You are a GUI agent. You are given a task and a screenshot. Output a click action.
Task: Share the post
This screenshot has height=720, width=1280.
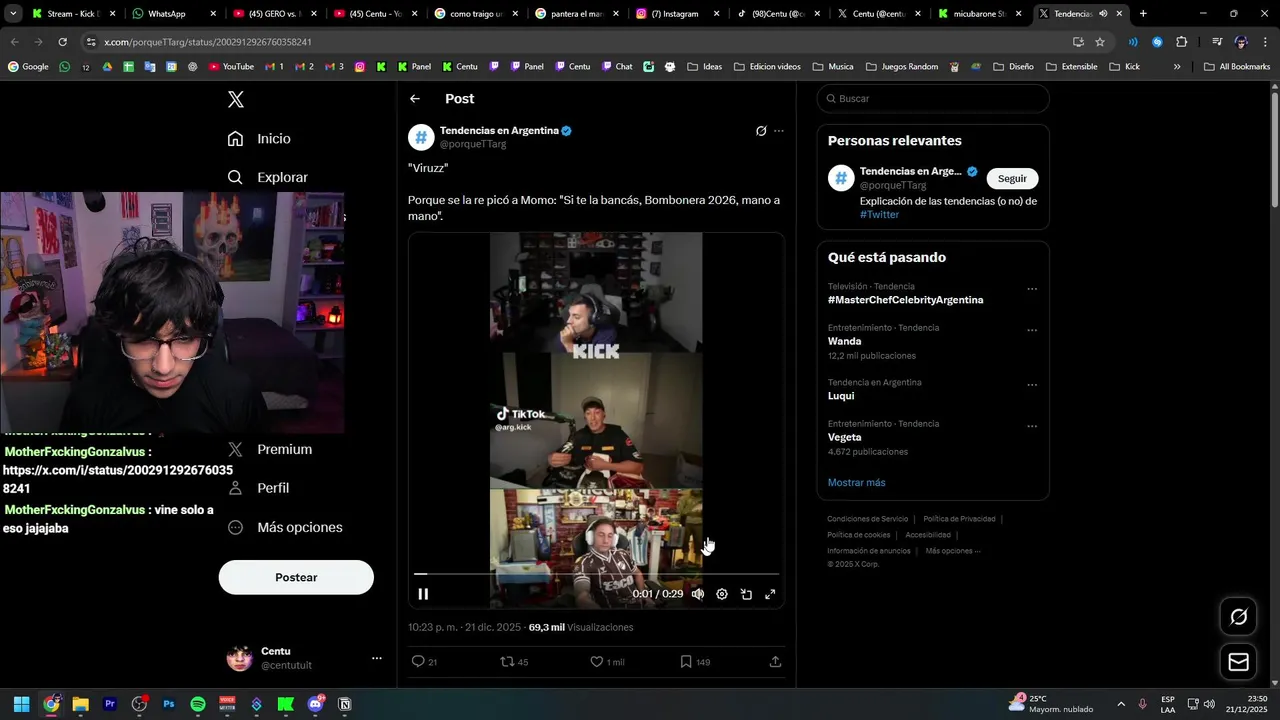tap(775, 662)
